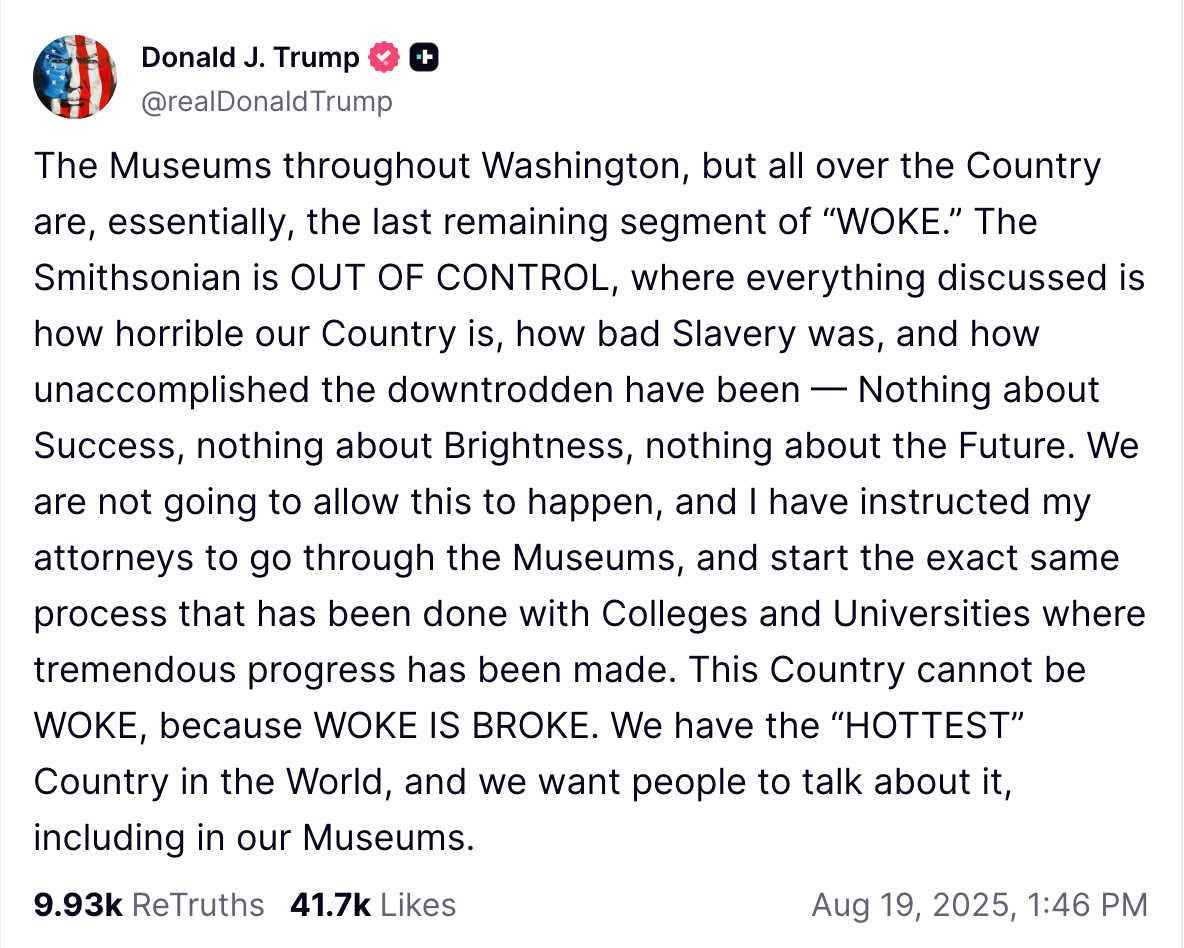
Task: View the 9.93k ReTruths count
Action: pyautogui.click(x=78, y=904)
